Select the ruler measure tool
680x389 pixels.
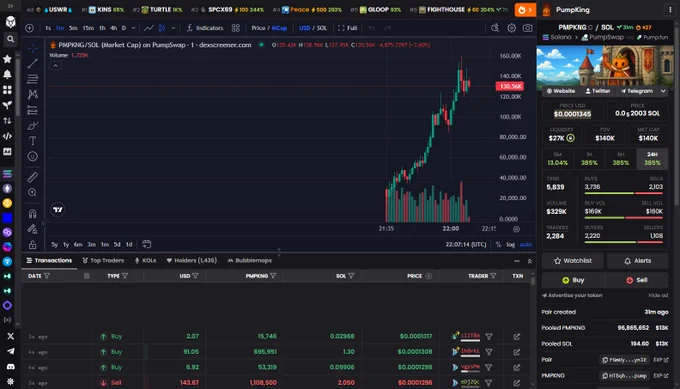click(x=33, y=177)
